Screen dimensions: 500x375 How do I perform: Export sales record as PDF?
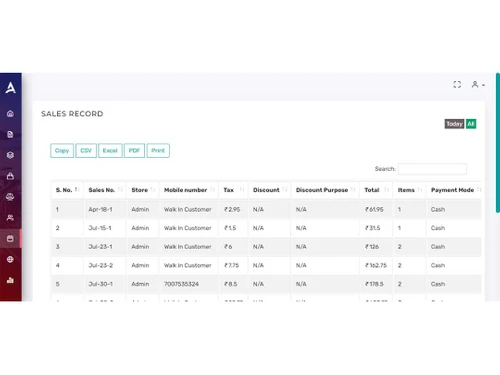134,151
